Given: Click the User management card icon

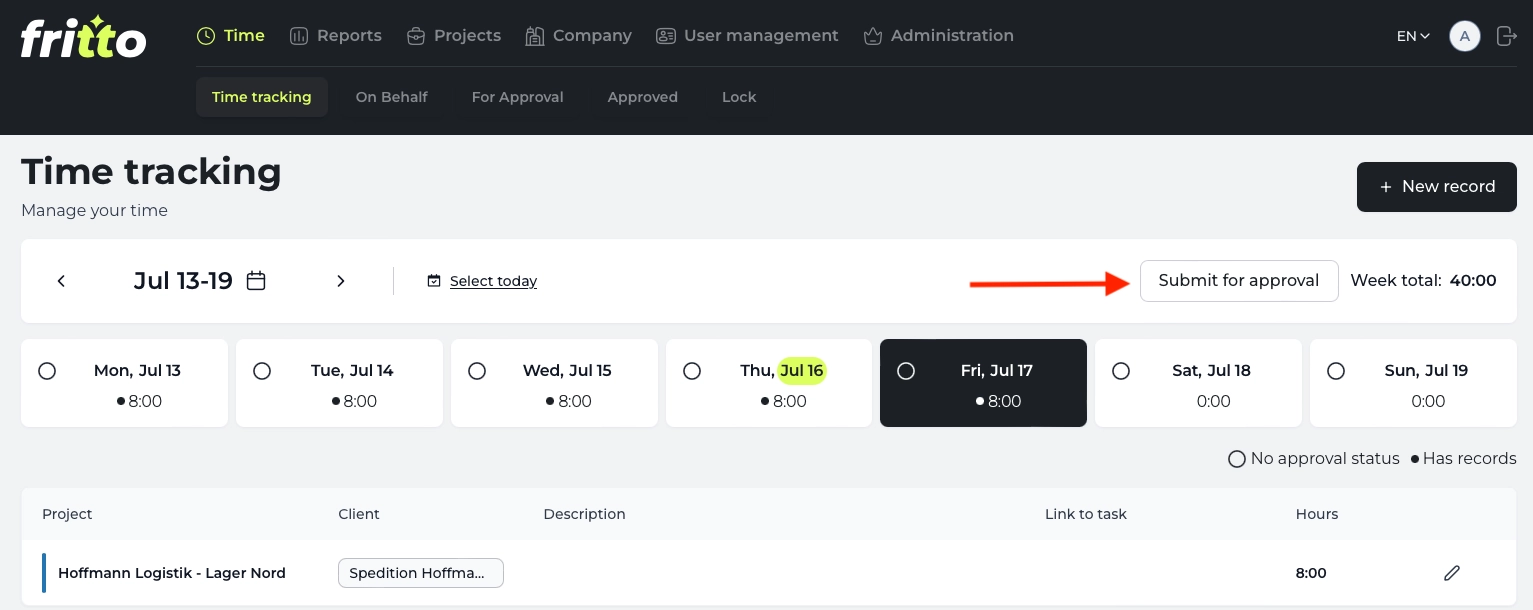Looking at the screenshot, I should coord(666,36).
